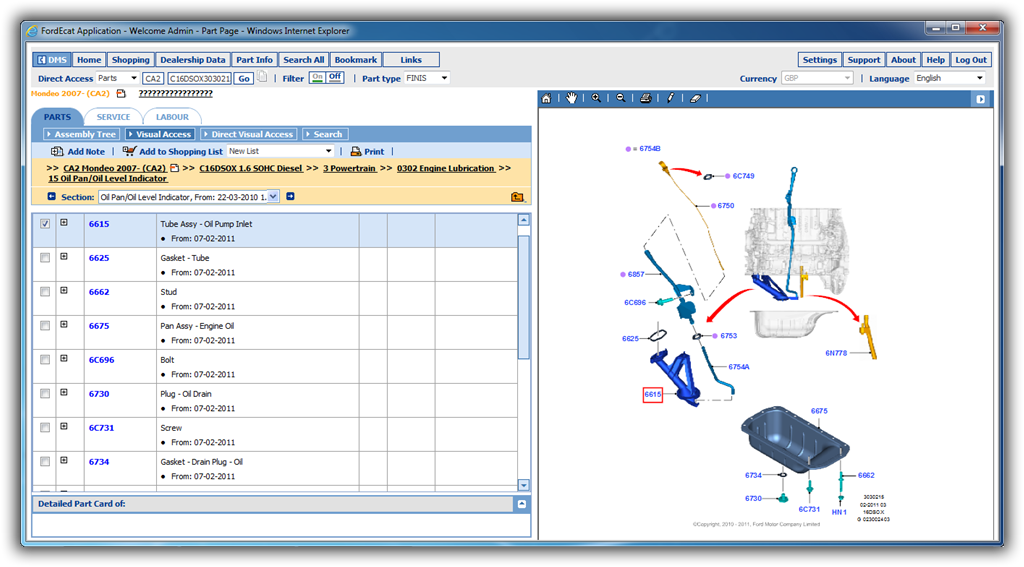Check the box for part 6675

(45, 325)
